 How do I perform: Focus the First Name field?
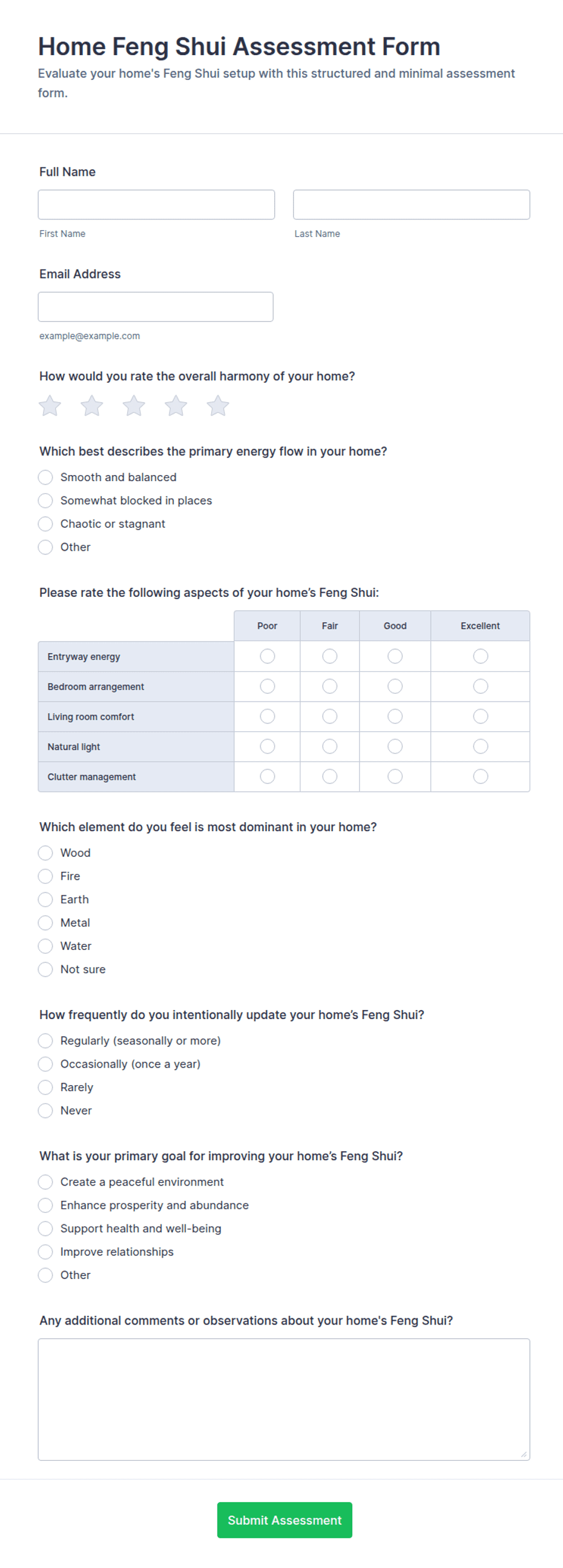(x=156, y=205)
